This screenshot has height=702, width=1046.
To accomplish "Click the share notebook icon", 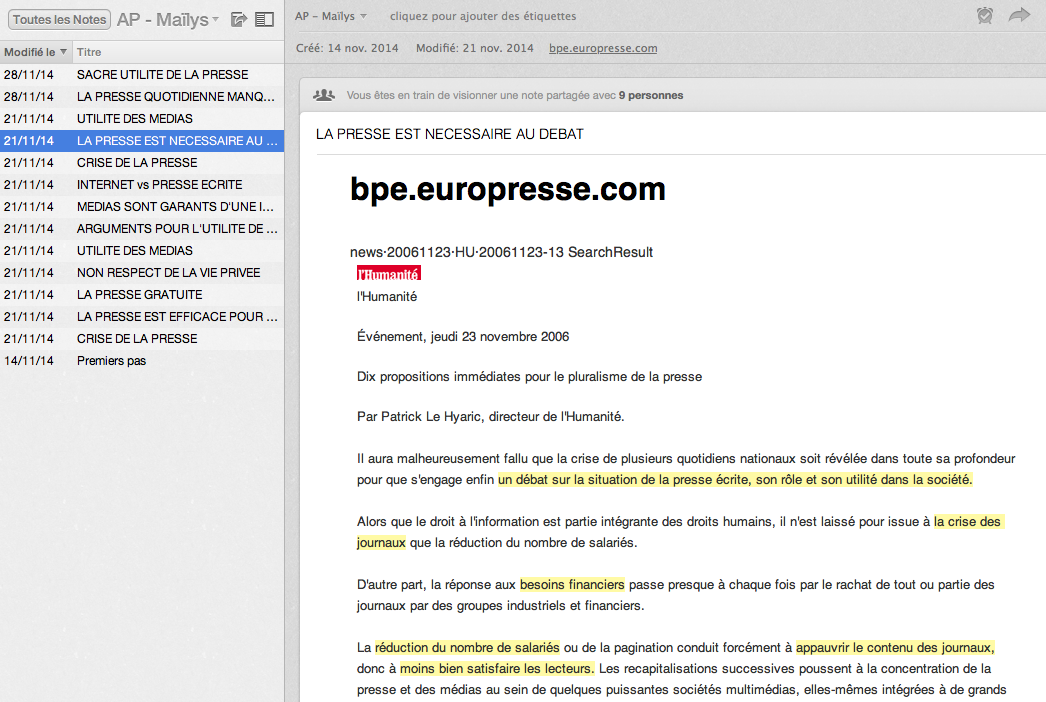I will [238, 19].
